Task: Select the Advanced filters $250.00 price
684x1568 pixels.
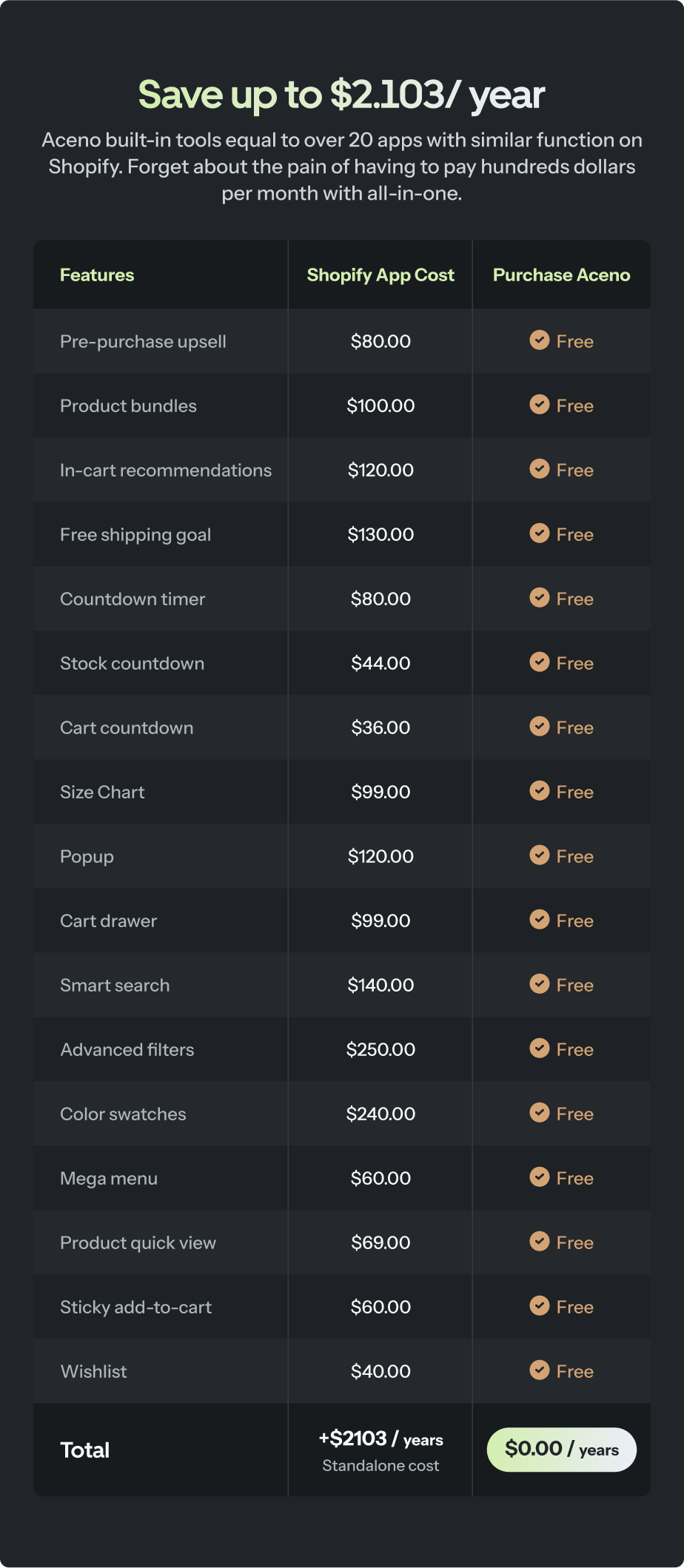Action: pyautogui.click(x=380, y=1049)
